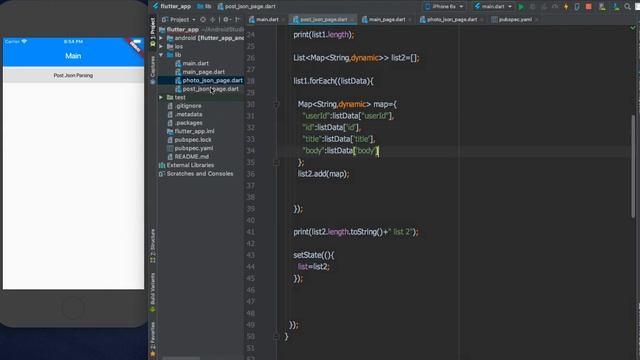Place cursor on list2.add(map) code line

tap(323, 174)
